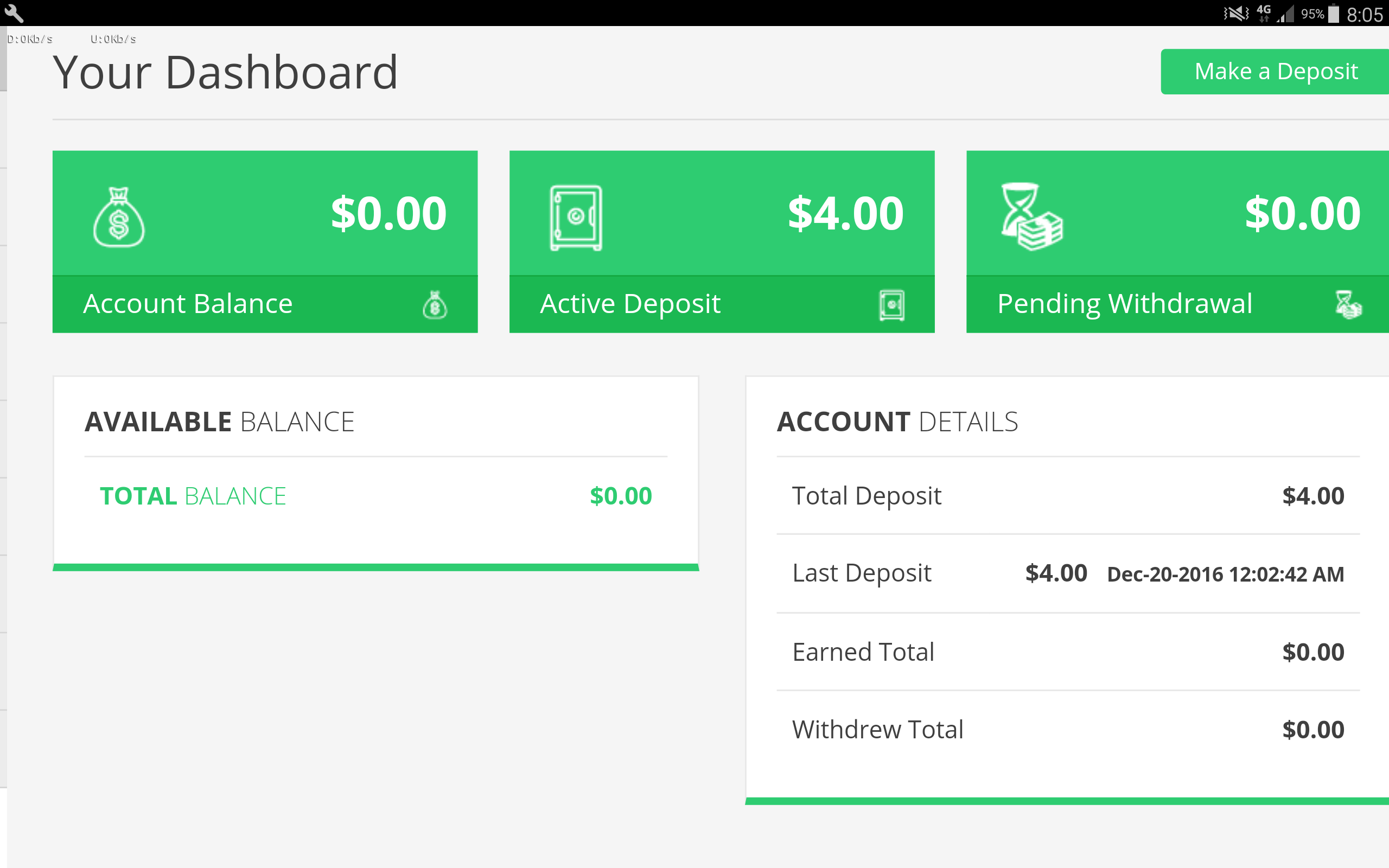
Task: Tap the muted vibrate icon in status bar
Action: pyautogui.click(x=1236, y=13)
